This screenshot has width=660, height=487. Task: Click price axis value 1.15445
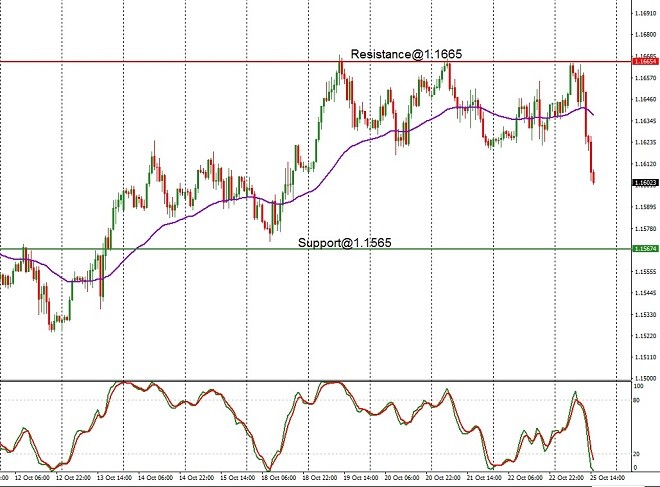click(646, 293)
